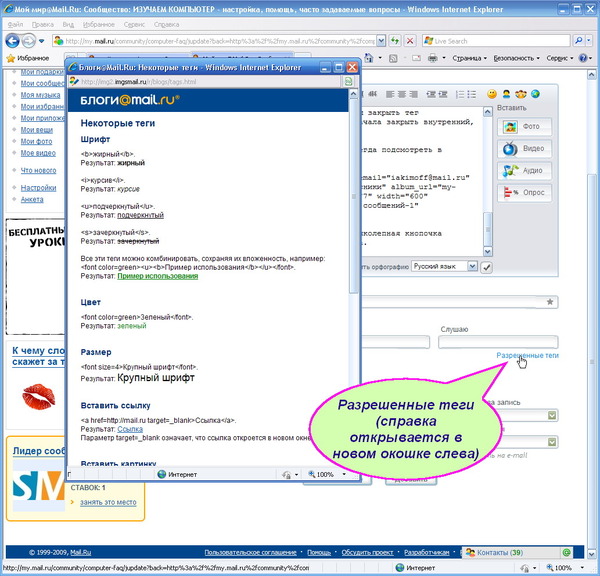Go back with the IE Back arrow
The image size is (600, 576).
point(13,41)
